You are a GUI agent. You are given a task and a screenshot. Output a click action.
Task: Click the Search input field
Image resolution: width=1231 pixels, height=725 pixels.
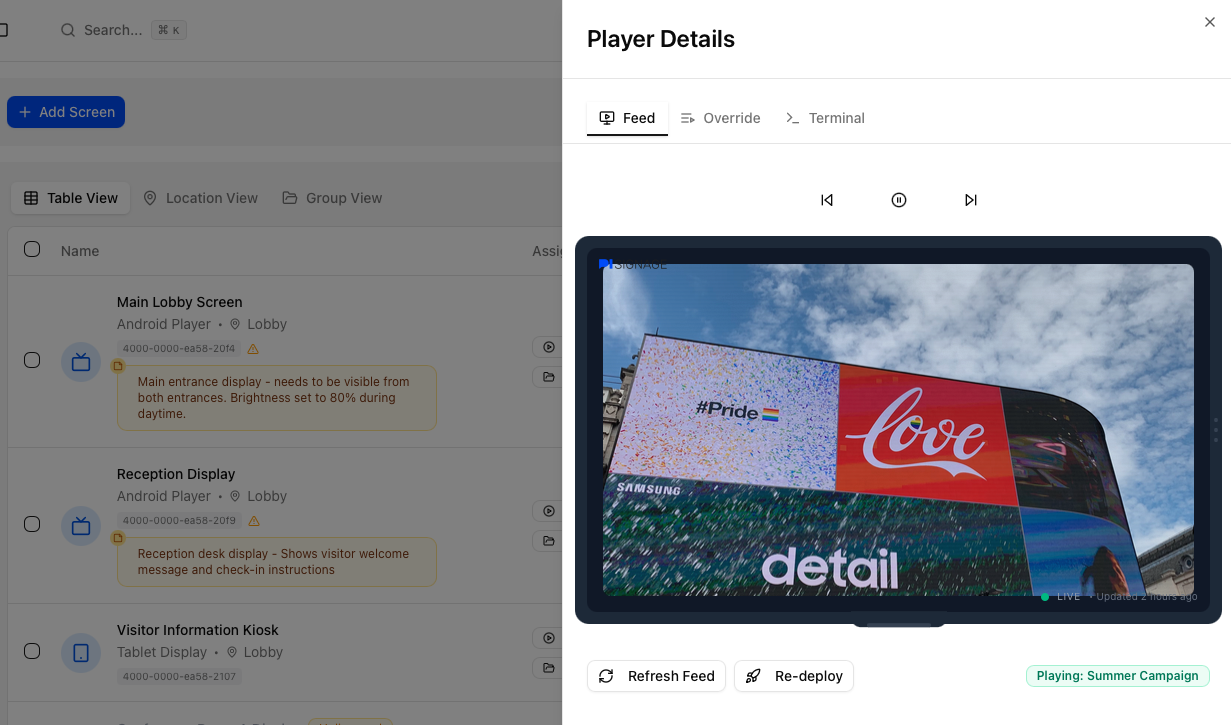coord(112,30)
